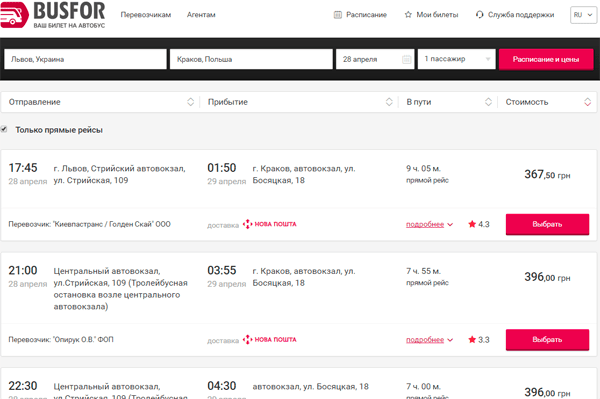Viewport: 600px width, 399px height.
Task: Click Стрийский автовокзал departure address
Action: [119, 174]
